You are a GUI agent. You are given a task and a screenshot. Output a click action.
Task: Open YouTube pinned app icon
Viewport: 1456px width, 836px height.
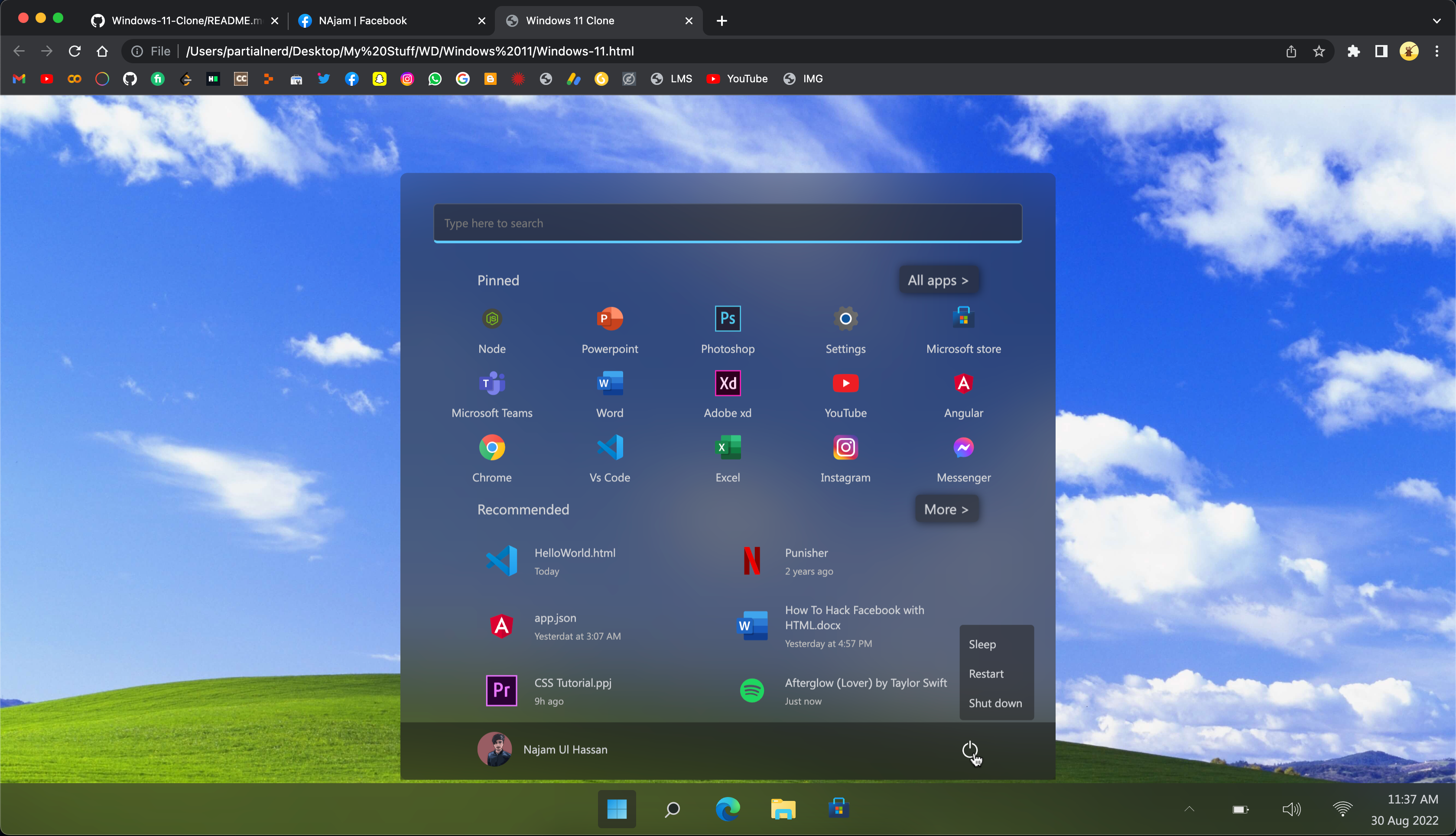tap(845, 395)
